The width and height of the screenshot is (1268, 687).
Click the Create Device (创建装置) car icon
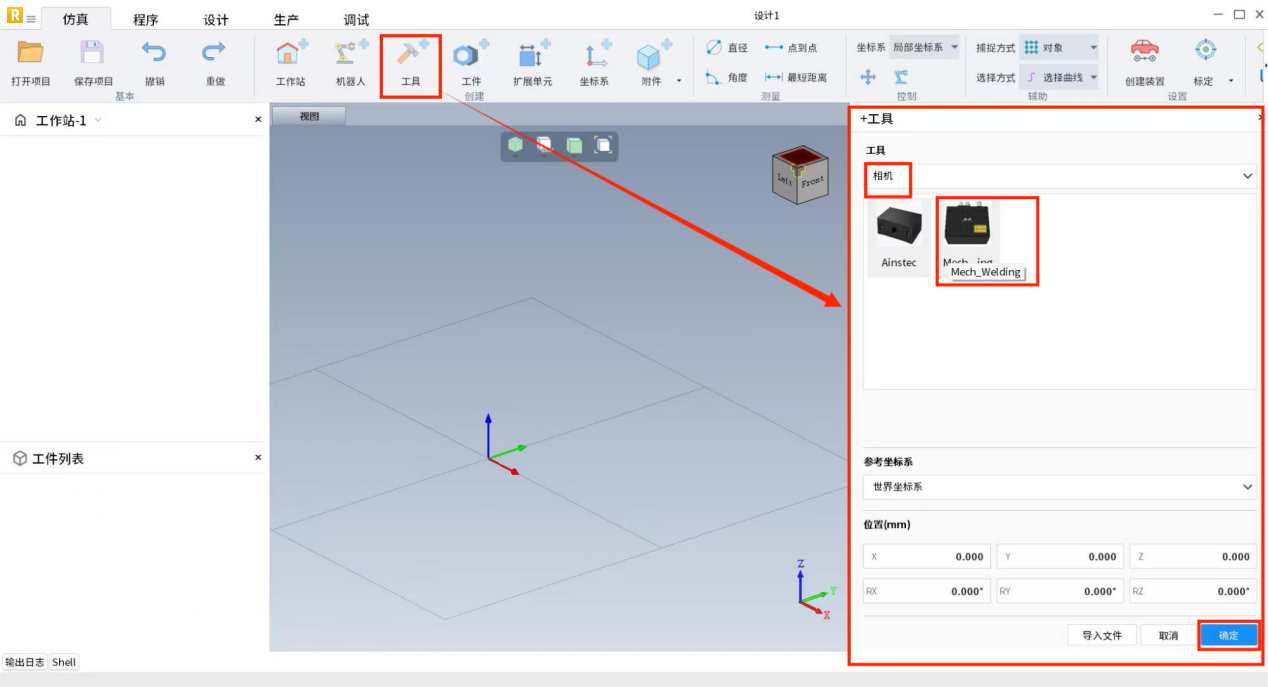(1144, 54)
